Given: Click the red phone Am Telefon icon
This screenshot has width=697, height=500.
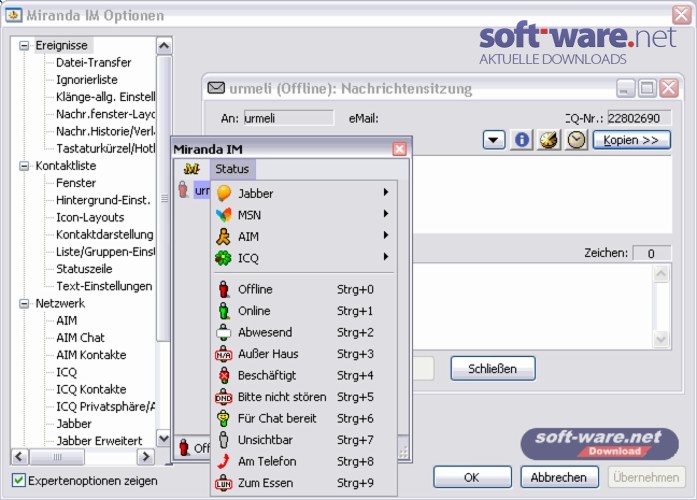Looking at the screenshot, I should click(x=224, y=461).
